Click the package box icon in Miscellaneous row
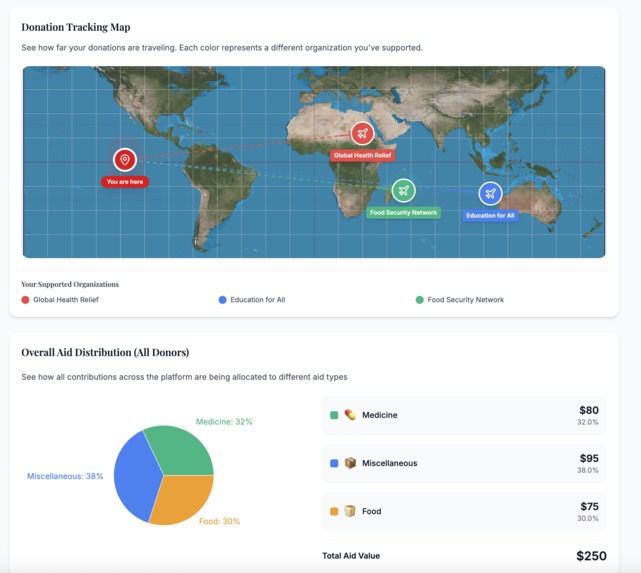This screenshot has height=573, width=641. [350, 463]
